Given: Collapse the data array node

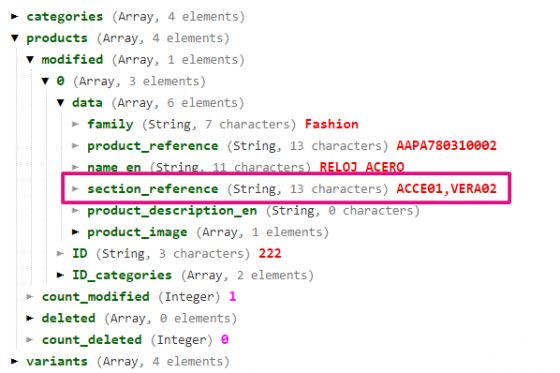Looking at the screenshot, I should coord(60,103).
